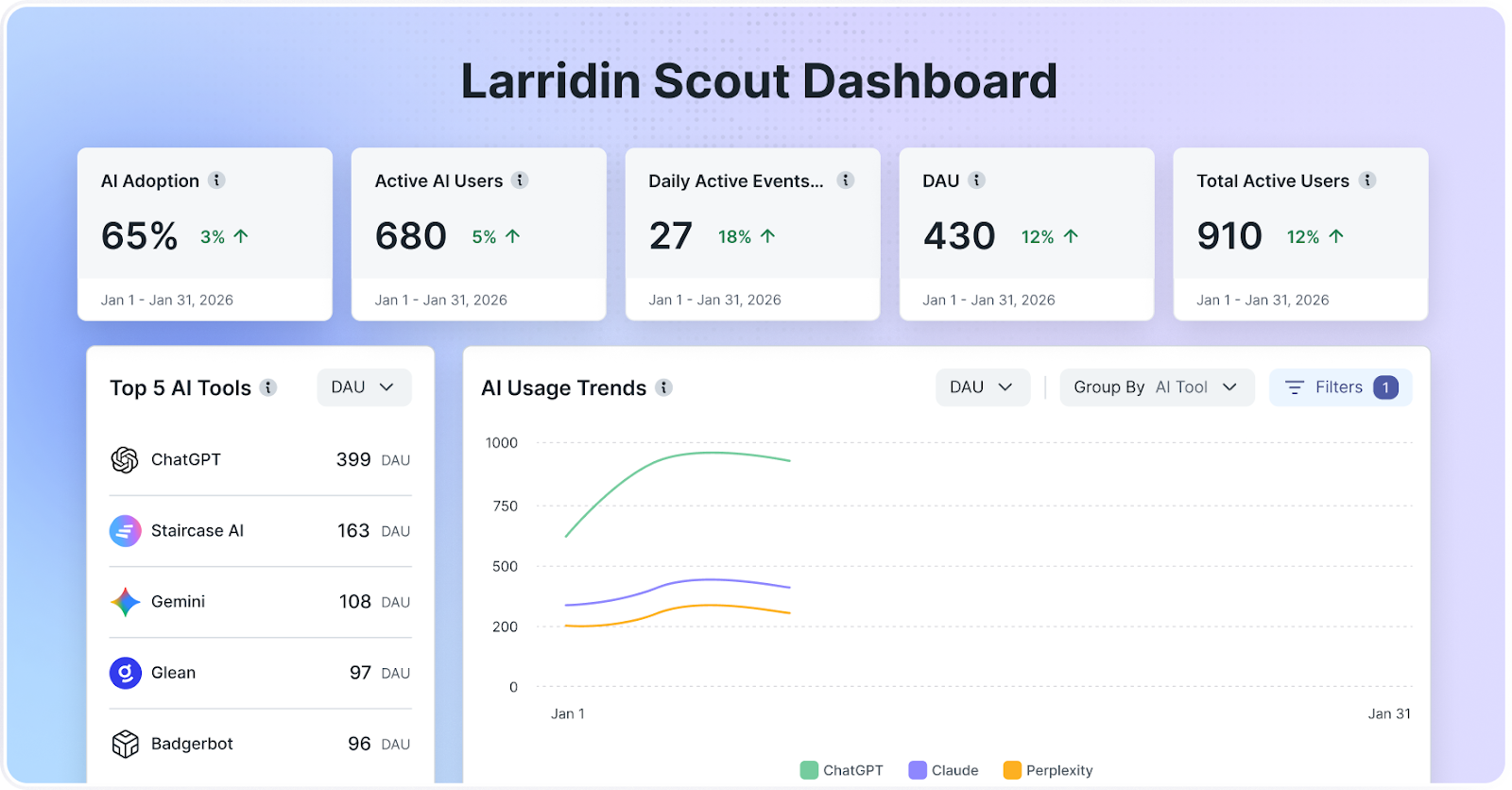The image size is (1512, 790).
Task: Expand the DAU dropdown in AI Usage Trends
Action: click(982, 387)
